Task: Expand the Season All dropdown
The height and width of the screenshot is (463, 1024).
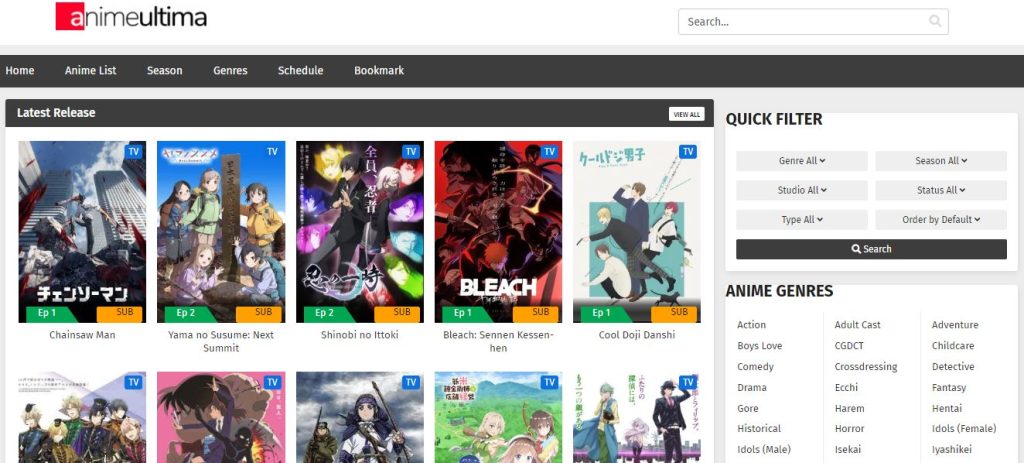Action: (941, 161)
